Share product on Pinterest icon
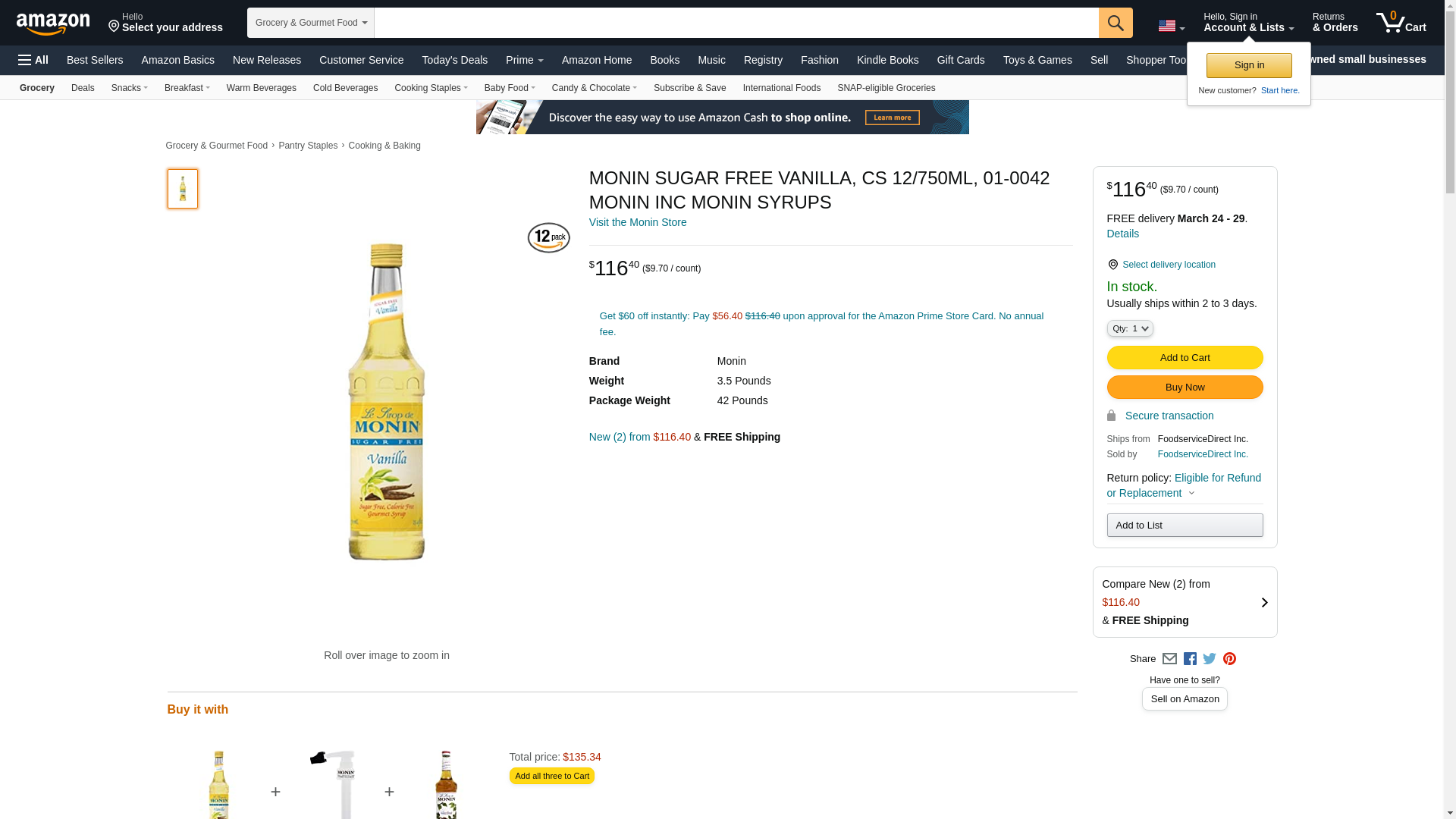Image resolution: width=1456 pixels, height=819 pixels. 1229,659
